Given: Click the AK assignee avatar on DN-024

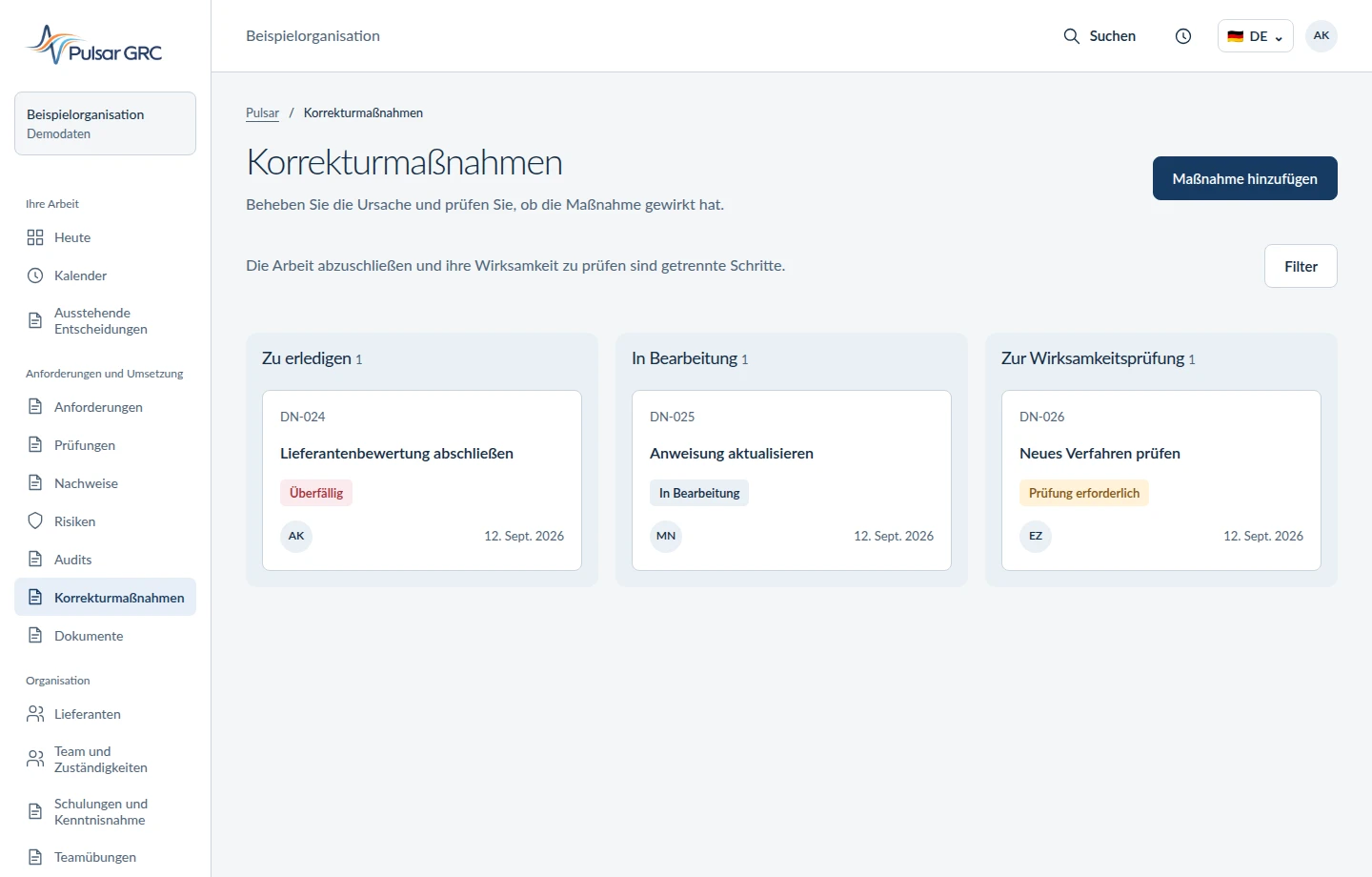Looking at the screenshot, I should click(x=296, y=536).
